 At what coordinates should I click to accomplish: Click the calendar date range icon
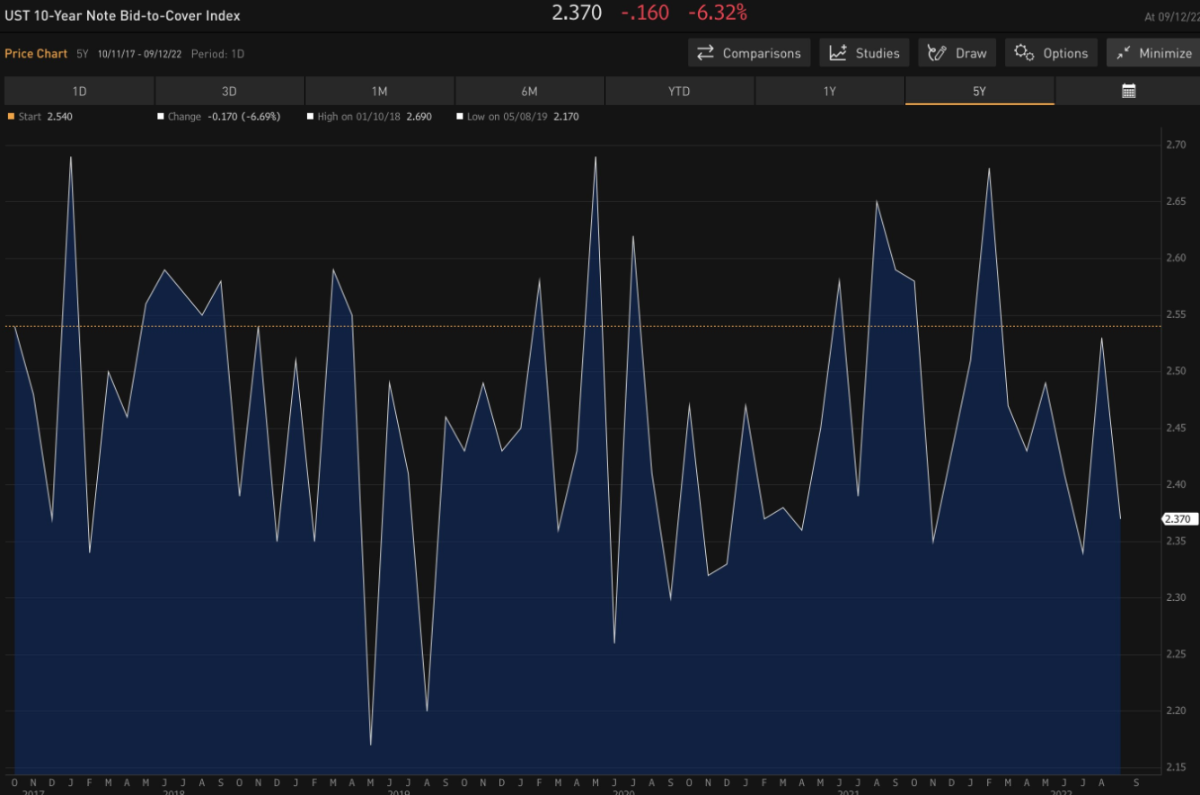pos(1128,91)
